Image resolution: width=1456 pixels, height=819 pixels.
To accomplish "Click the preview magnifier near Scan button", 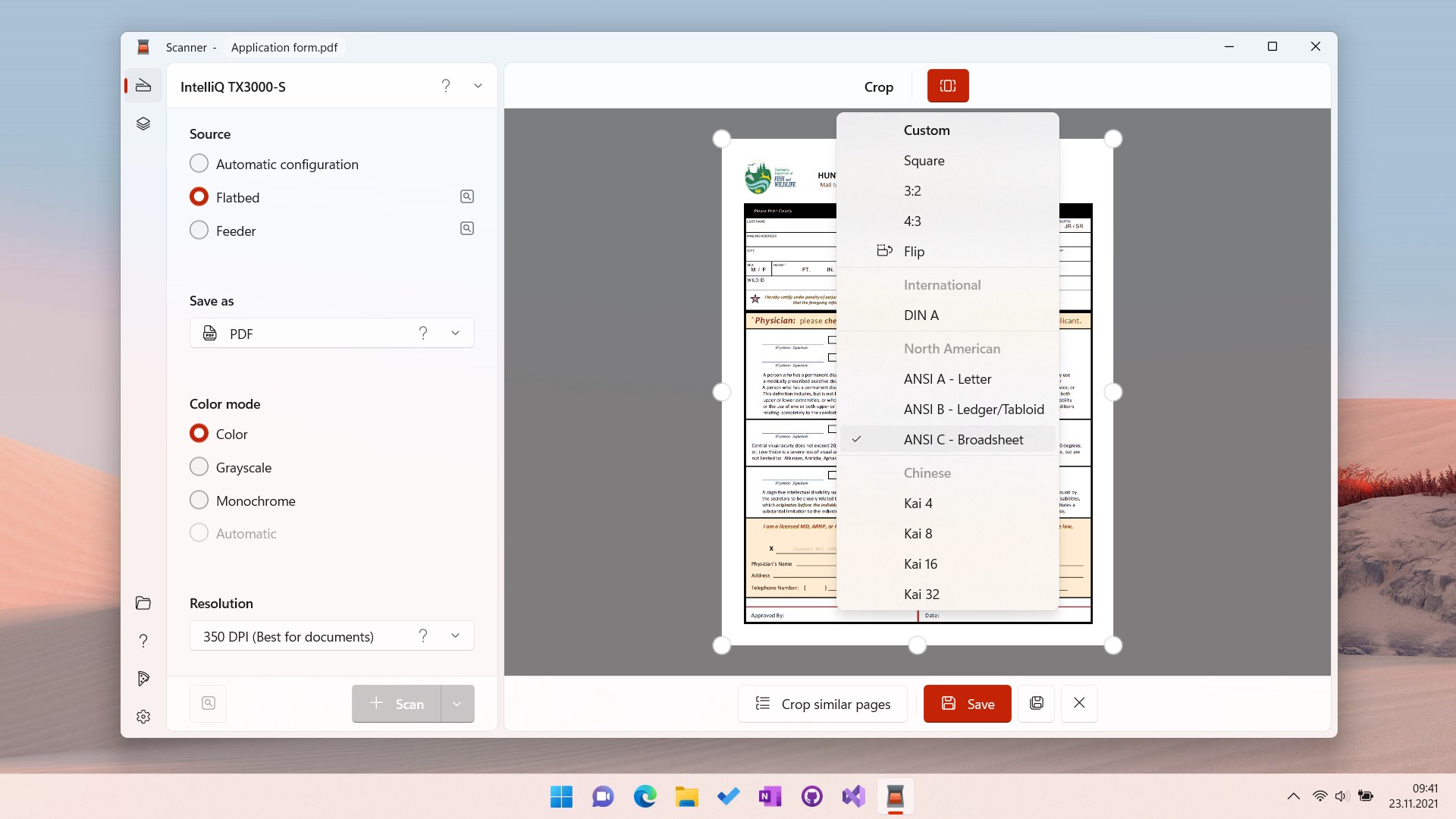I will point(208,703).
